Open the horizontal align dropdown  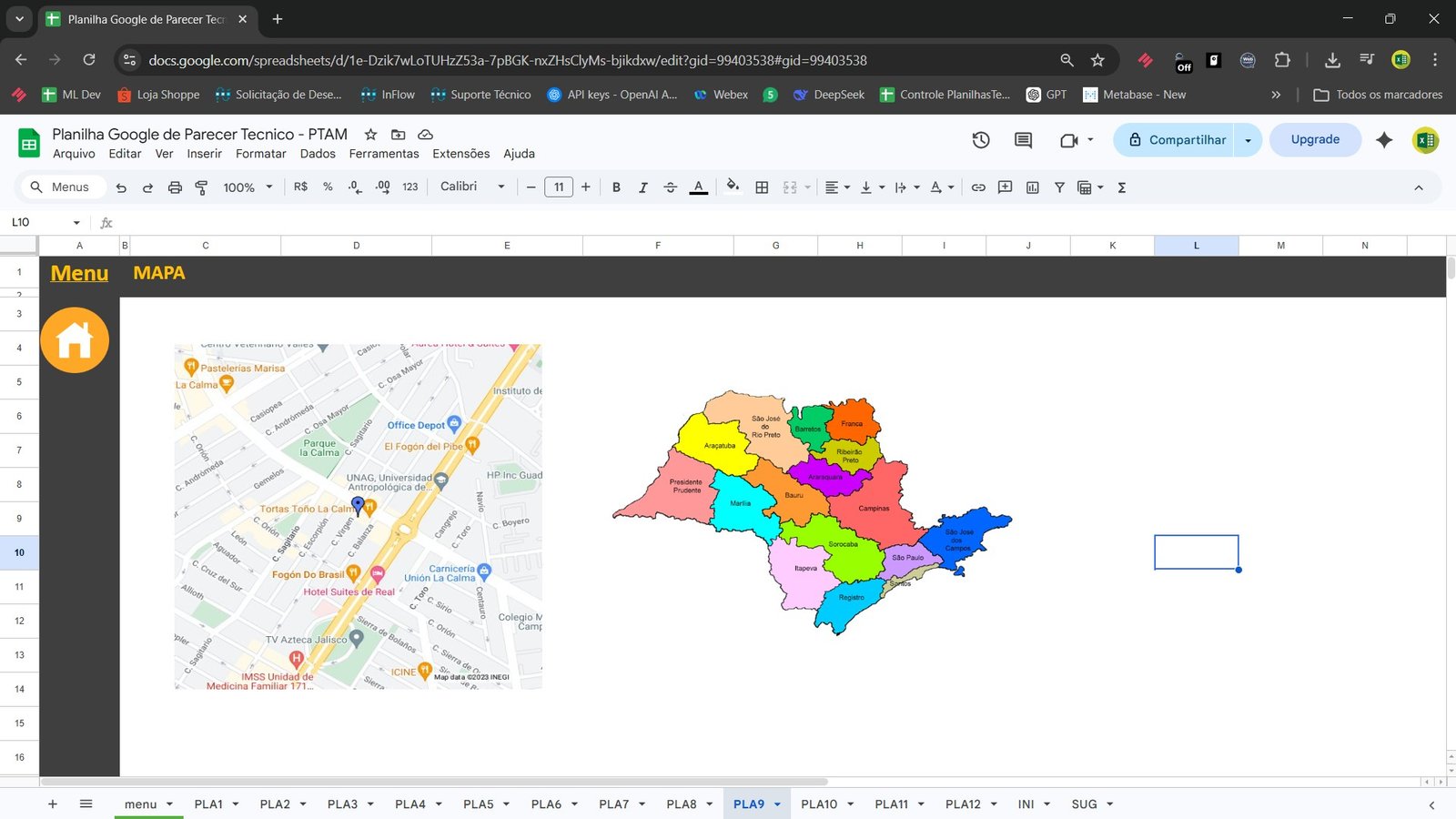pos(835,187)
